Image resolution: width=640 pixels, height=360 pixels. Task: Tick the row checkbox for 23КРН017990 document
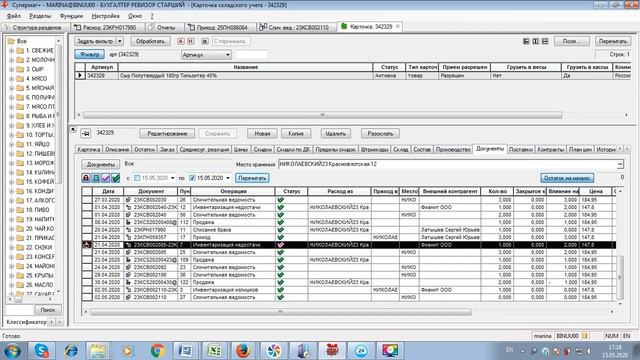(x=87, y=230)
